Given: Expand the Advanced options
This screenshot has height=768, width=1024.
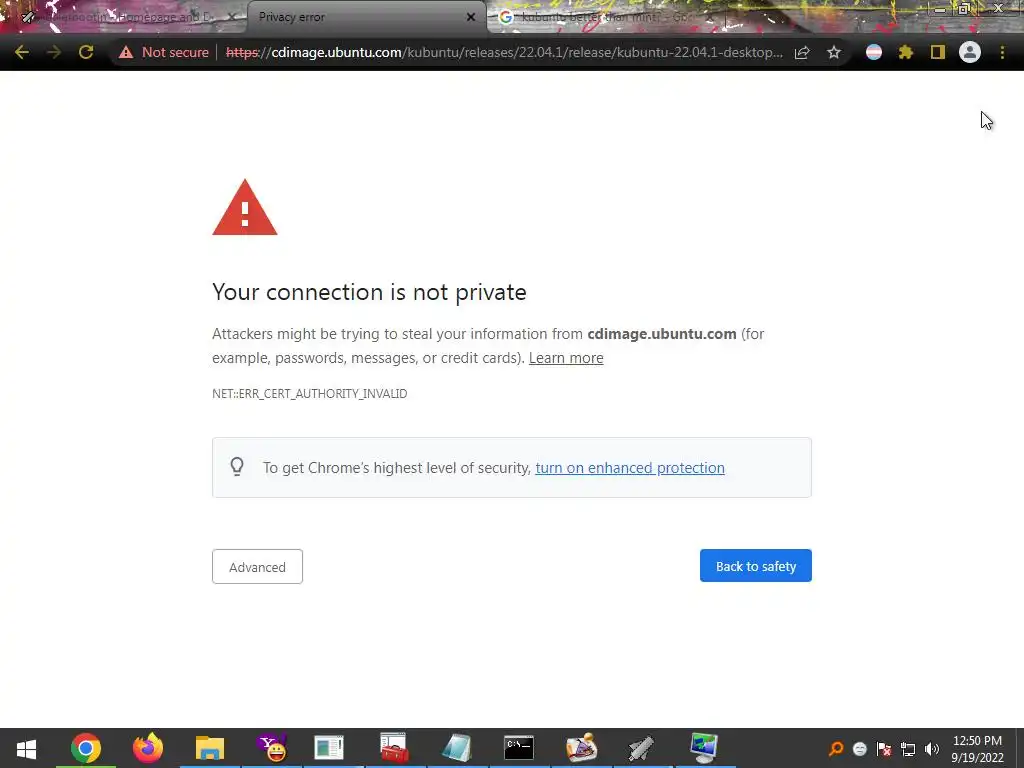Looking at the screenshot, I should point(257,566).
